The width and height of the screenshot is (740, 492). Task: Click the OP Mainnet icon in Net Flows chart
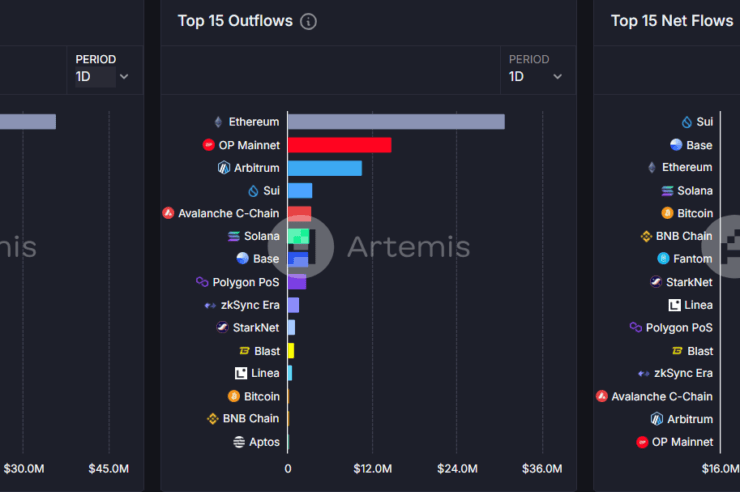[x=642, y=442]
